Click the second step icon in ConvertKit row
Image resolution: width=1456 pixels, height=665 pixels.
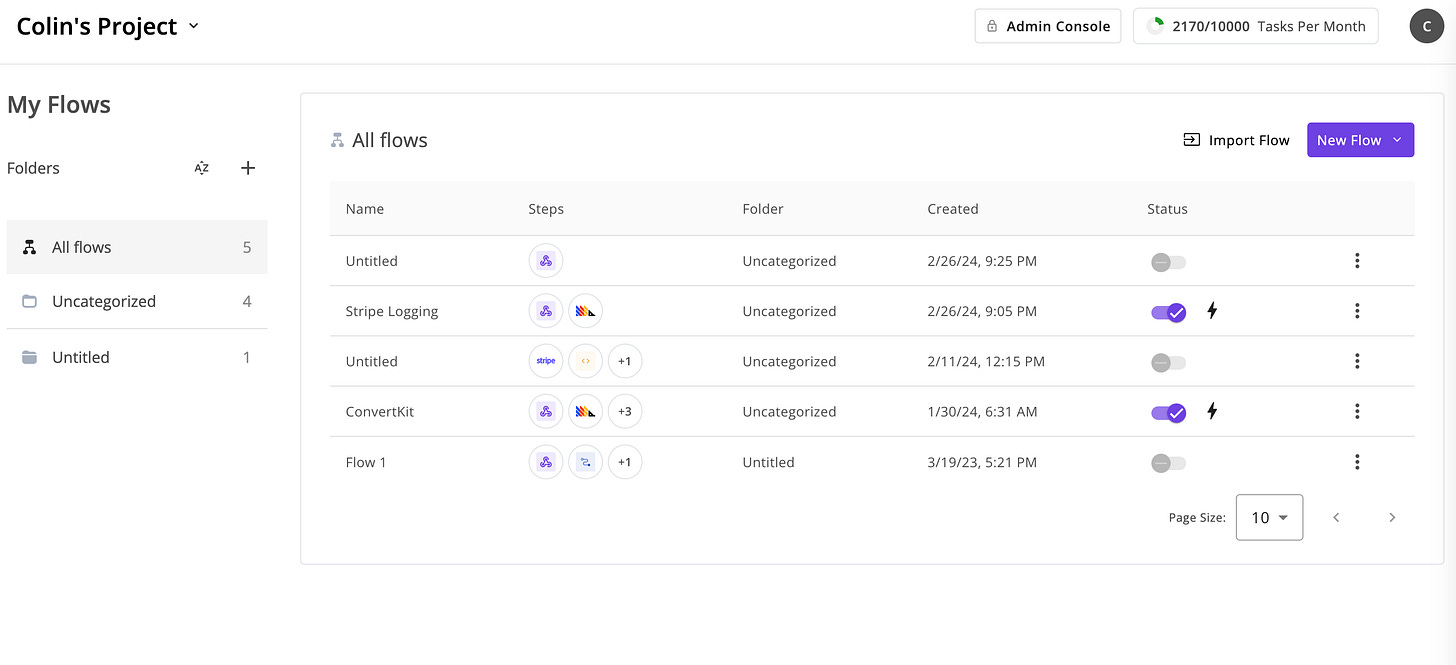click(586, 411)
